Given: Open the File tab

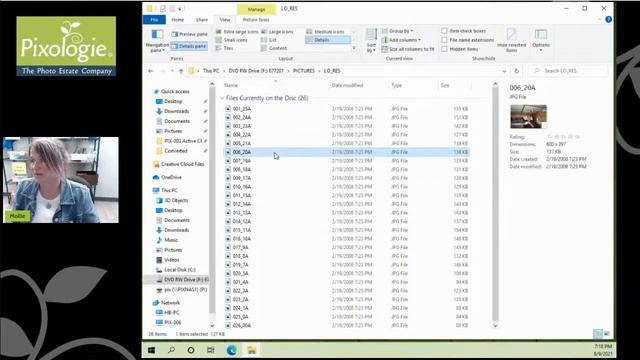Looking at the screenshot, I should tap(154, 20).
